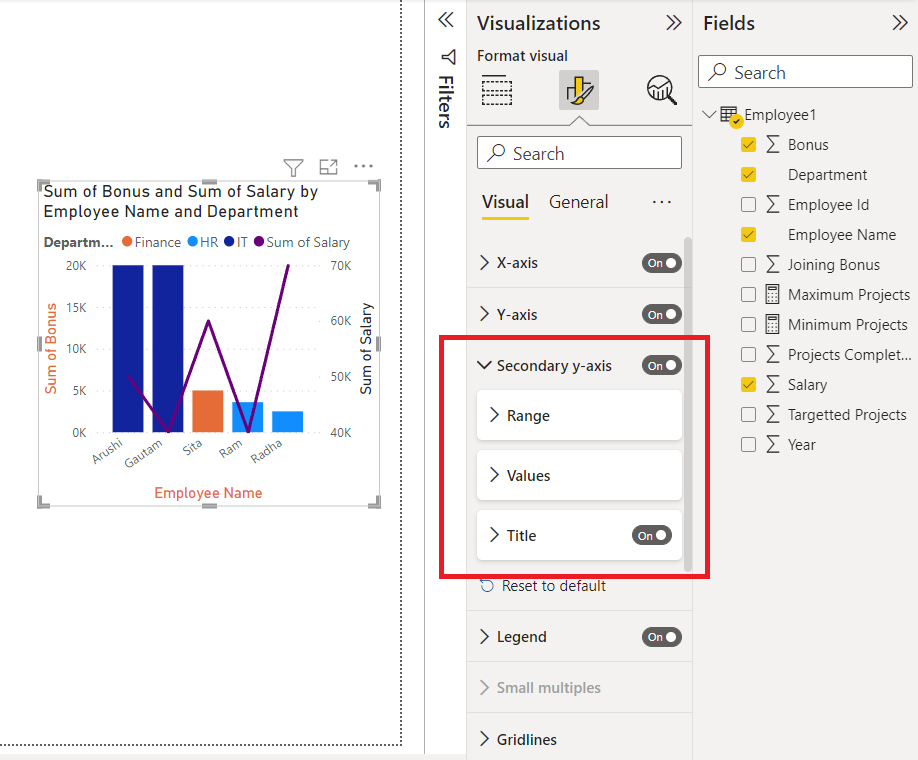Click the orange Sita bar in chart
The width and height of the screenshot is (918, 760).
pyautogui.click(x=208, y=411)
